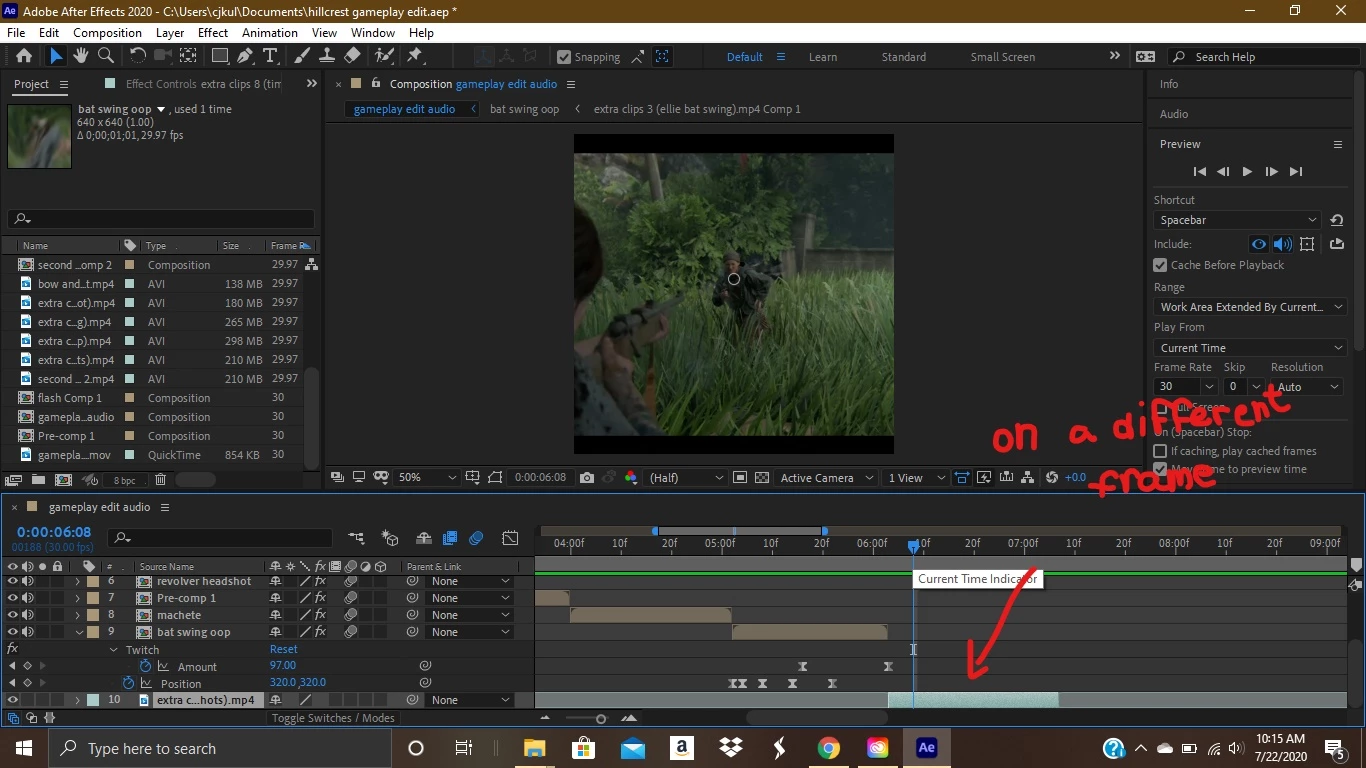This screenshot has height=768, width=1366.
Task: Open the Animation menu
Action: pos(270,33)
